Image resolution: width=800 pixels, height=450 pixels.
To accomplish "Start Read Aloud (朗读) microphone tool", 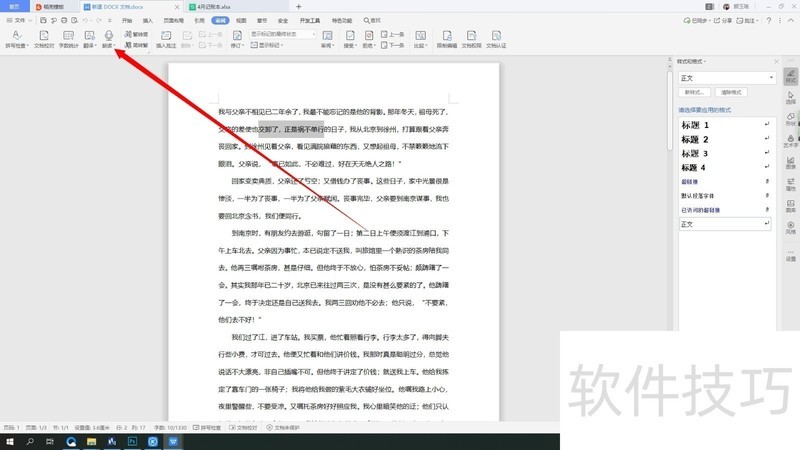I will click(108, 36).
